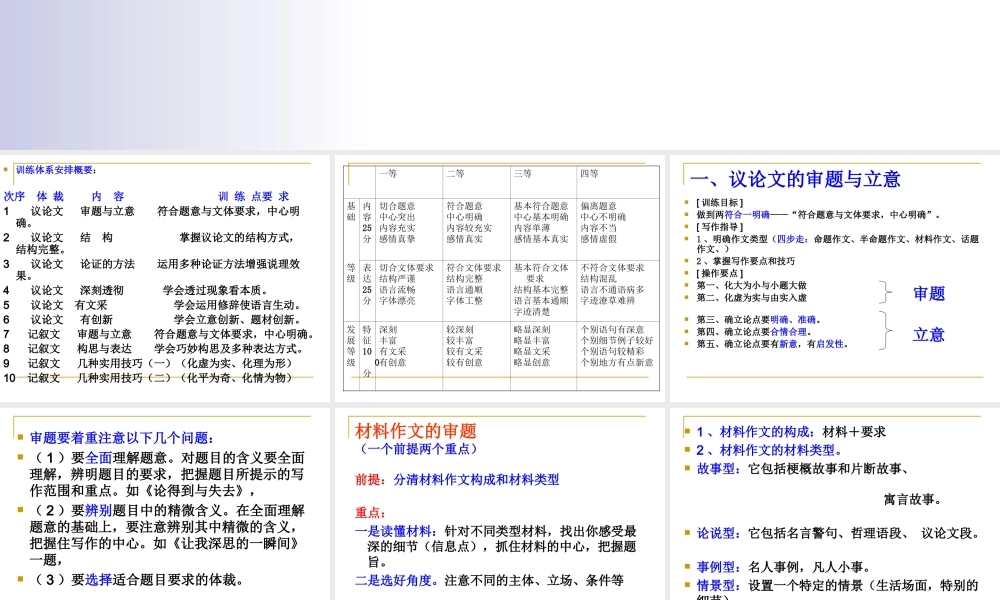Select the blank lavender gradient slide at the top

[x=500, y=75]
